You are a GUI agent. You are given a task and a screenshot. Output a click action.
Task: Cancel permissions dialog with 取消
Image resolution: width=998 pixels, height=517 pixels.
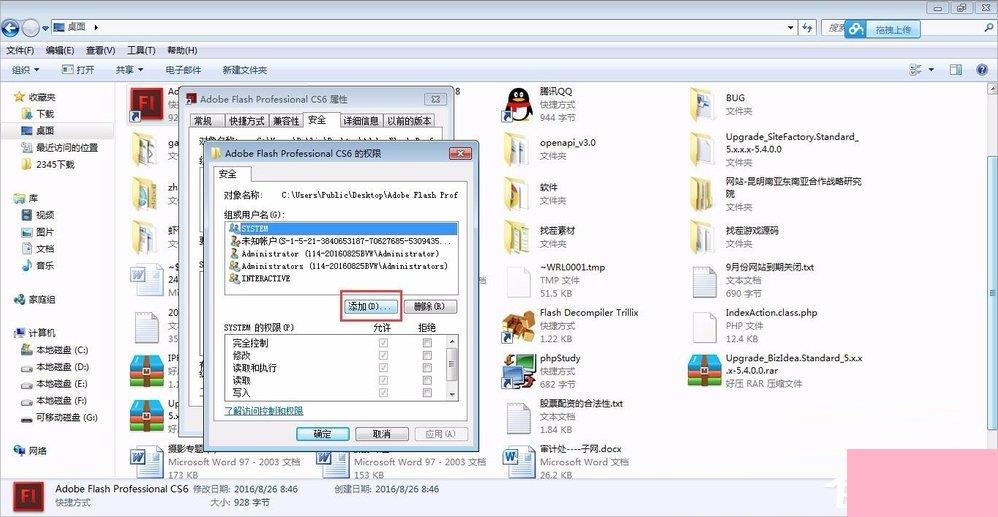click(x=381, y=434)
